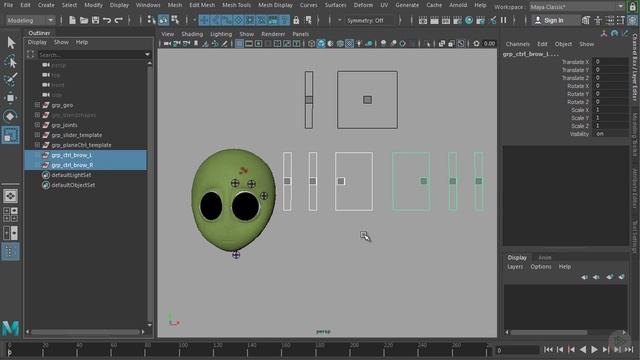Toggle smooth shaded display in viewport

tap(321, 44)
